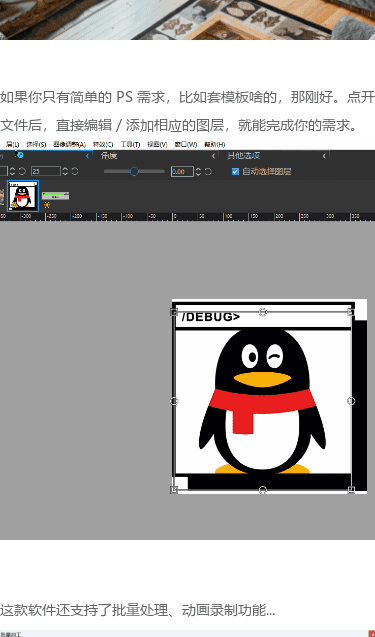Viewport: 375px width, 637px height.
Task: Open the 视图(V) menu
Action: [x=157, y=145]
